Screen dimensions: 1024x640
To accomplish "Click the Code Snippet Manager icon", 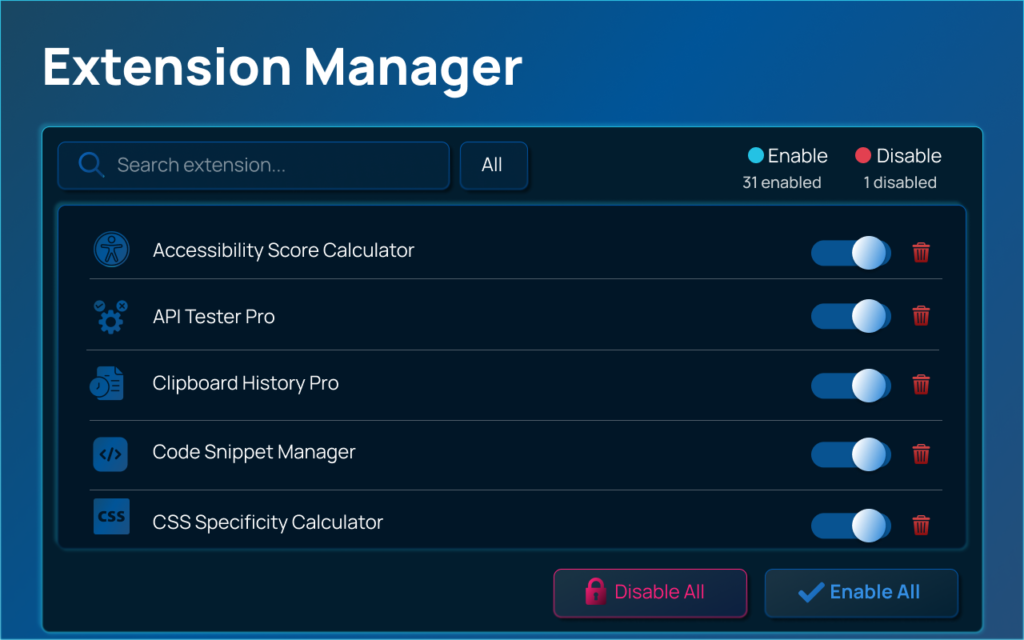I will [x=110, y=453].
